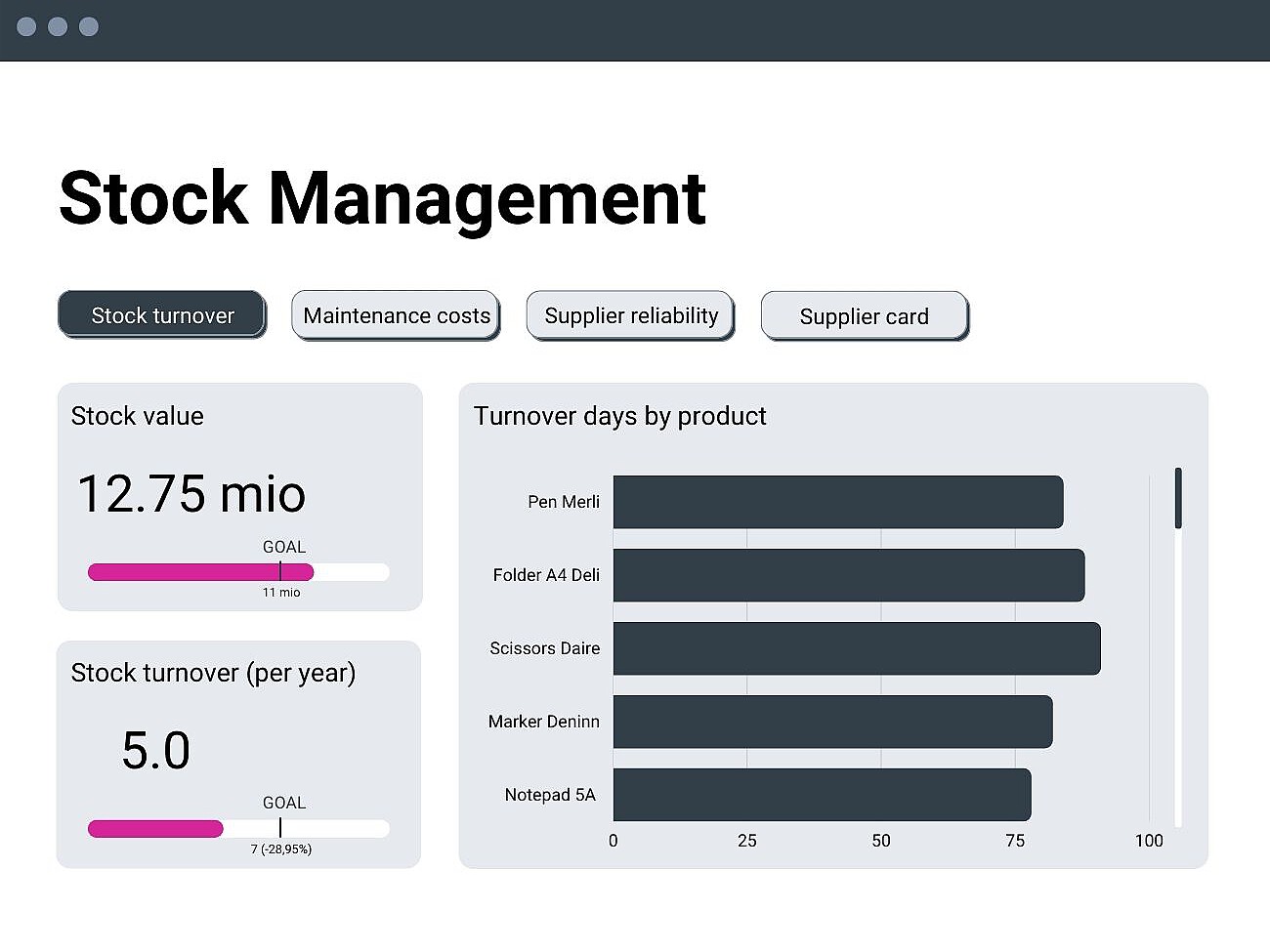This screenshot has height=952, width=1270.
Task: Select the Notepad 5A bar
Action: [x=821, y=795]
